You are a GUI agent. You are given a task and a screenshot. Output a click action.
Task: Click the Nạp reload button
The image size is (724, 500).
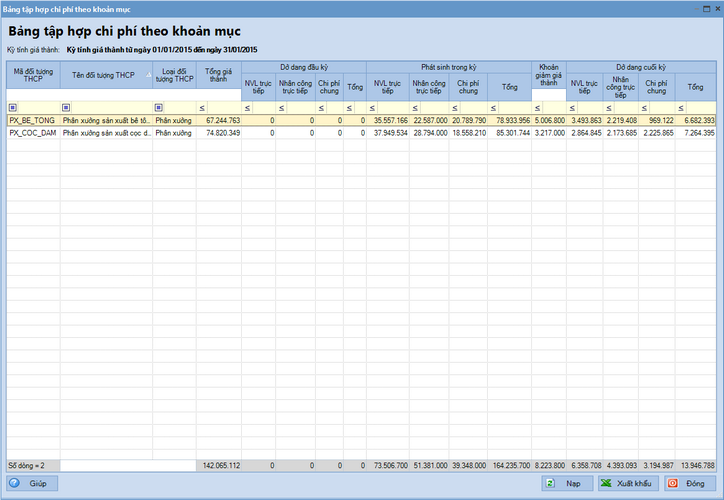pyautogui.click(x=567, y=483)
